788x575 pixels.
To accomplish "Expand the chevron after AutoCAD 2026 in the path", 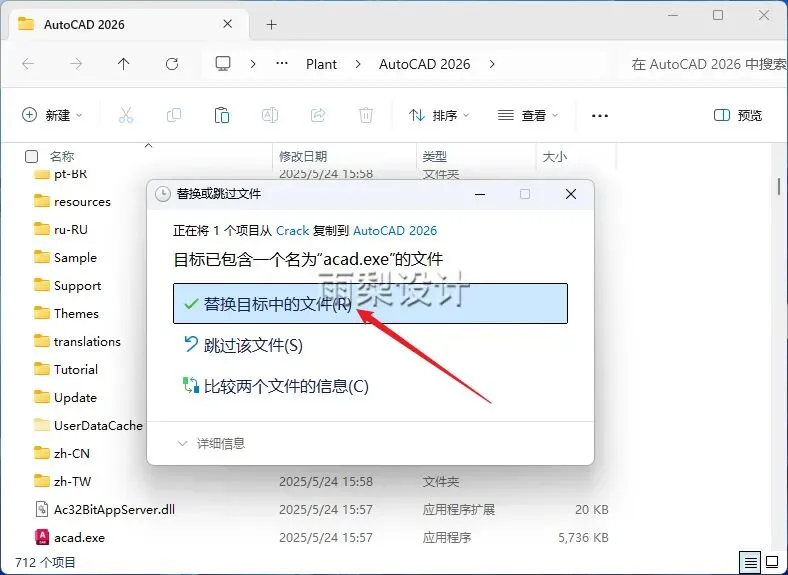I will tap(492, 64).
